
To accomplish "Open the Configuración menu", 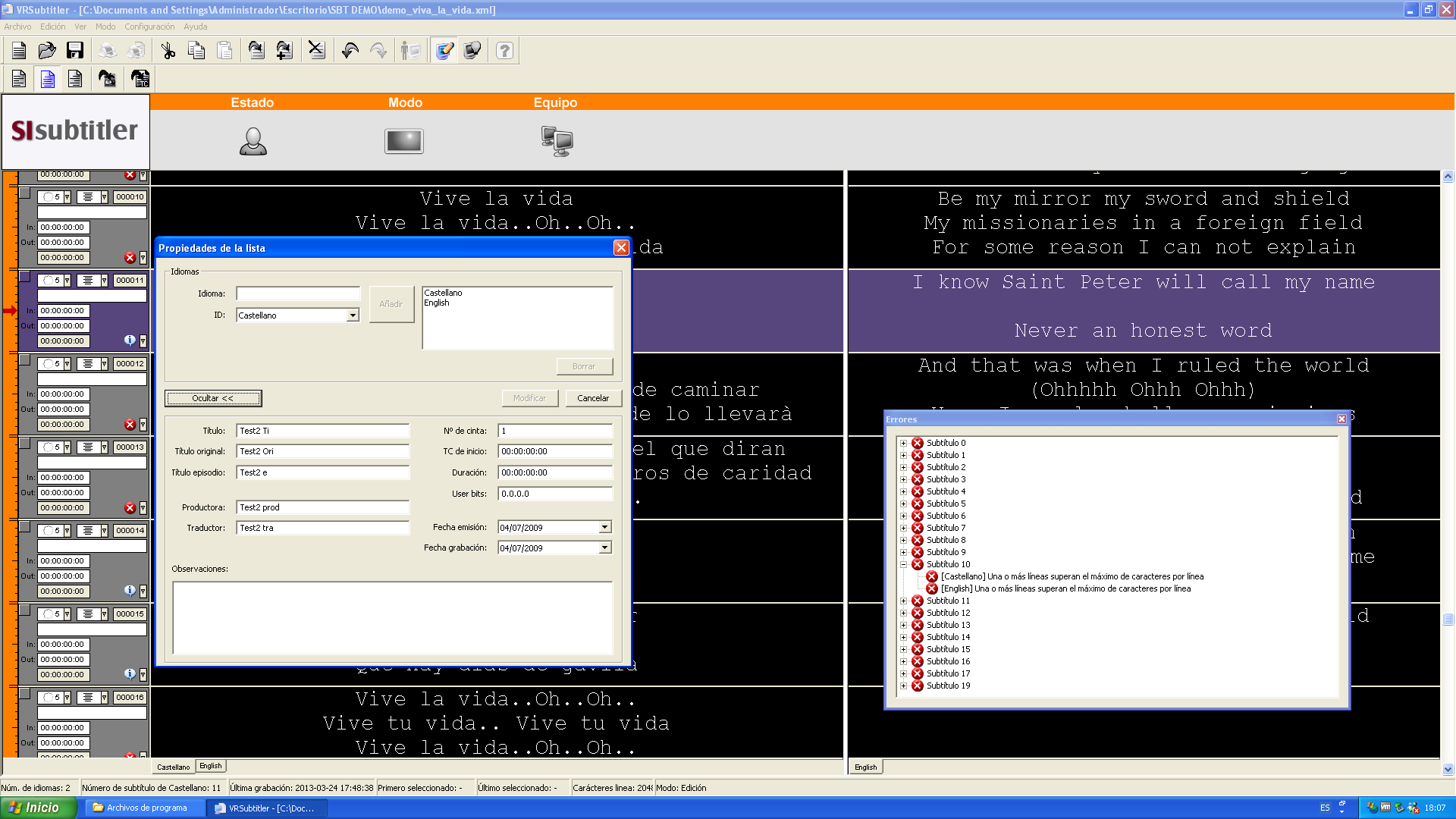I will [x=149, y=27].
